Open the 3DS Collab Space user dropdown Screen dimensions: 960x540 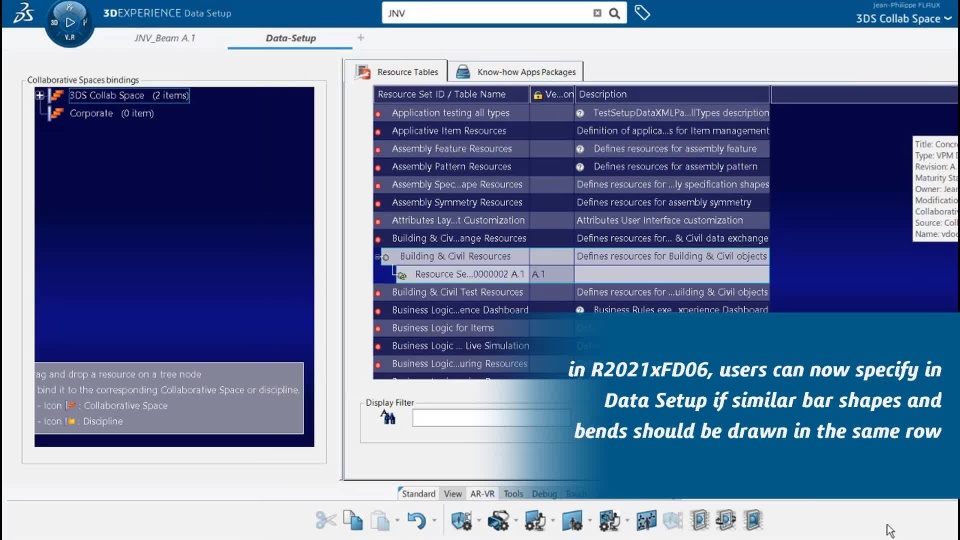click(904, 18)
